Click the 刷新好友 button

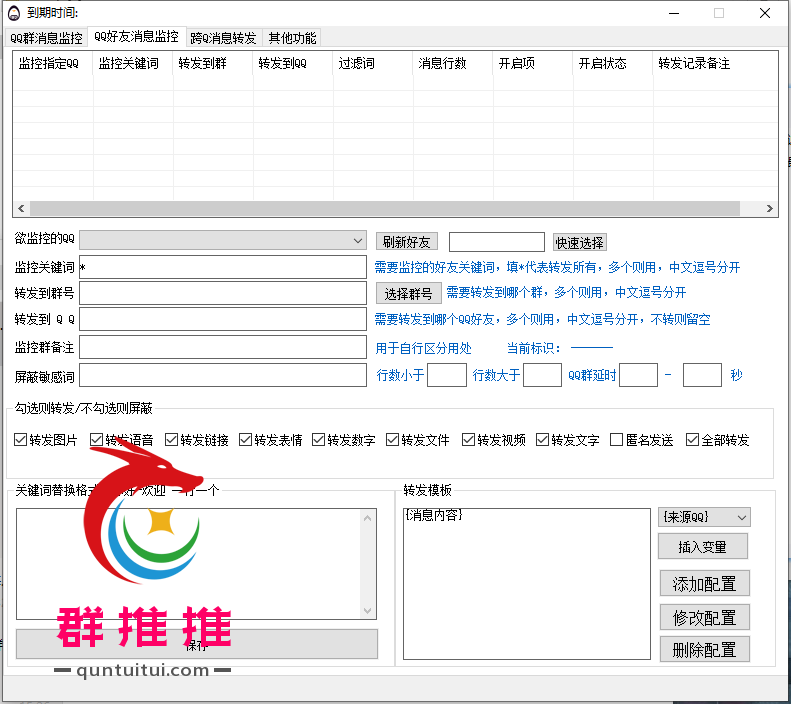click(x=406, y=242)
